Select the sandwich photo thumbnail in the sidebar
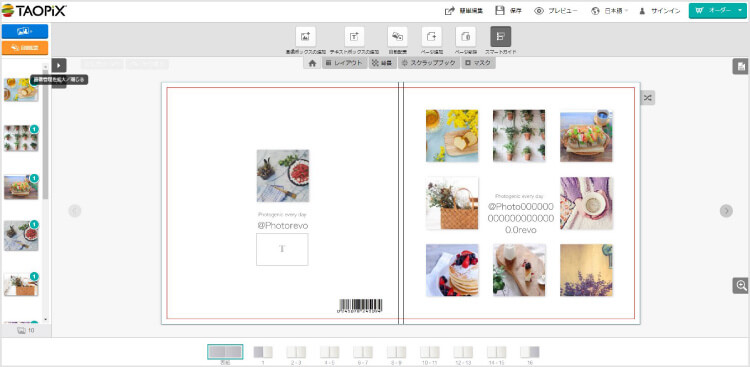This screenshot has height=367, width=750. pyautogui.click(x=21, y=187)
